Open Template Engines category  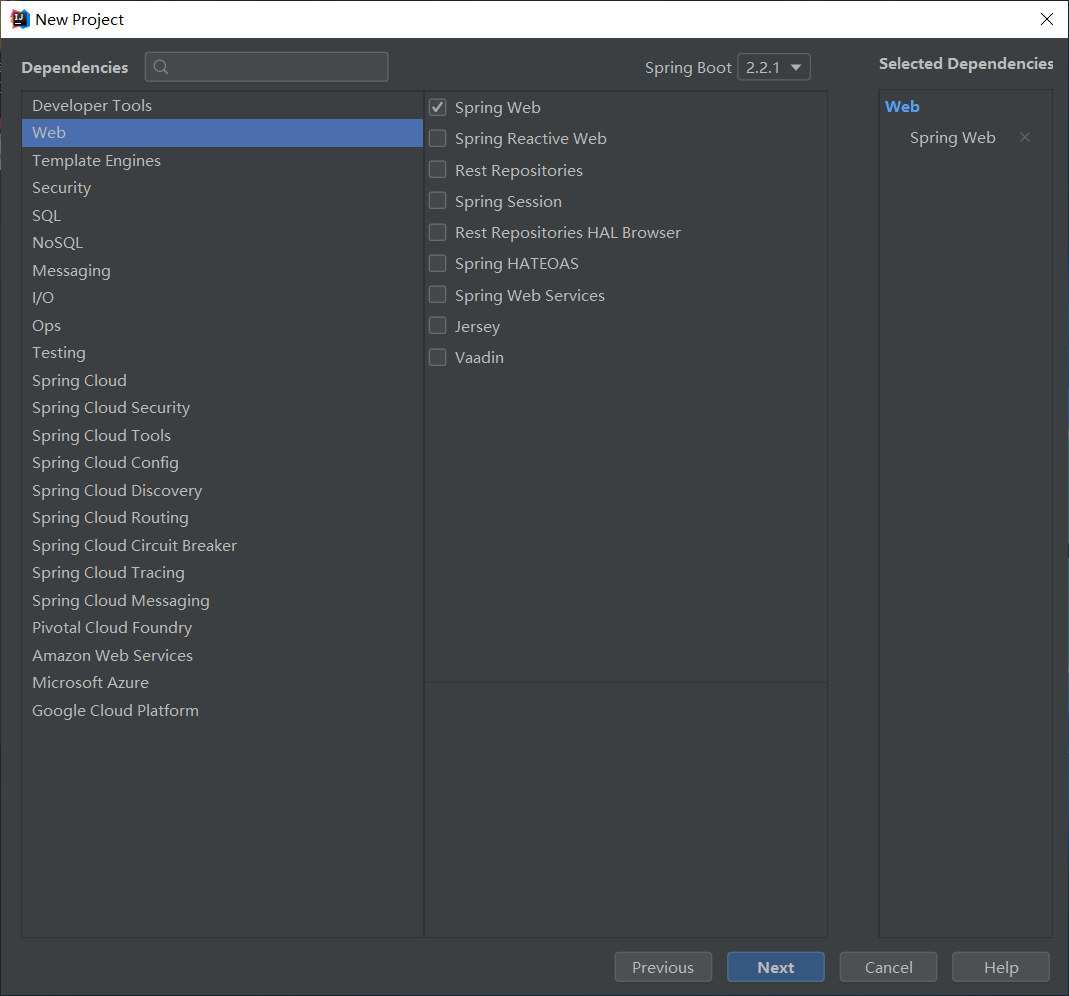pos(222,160)
